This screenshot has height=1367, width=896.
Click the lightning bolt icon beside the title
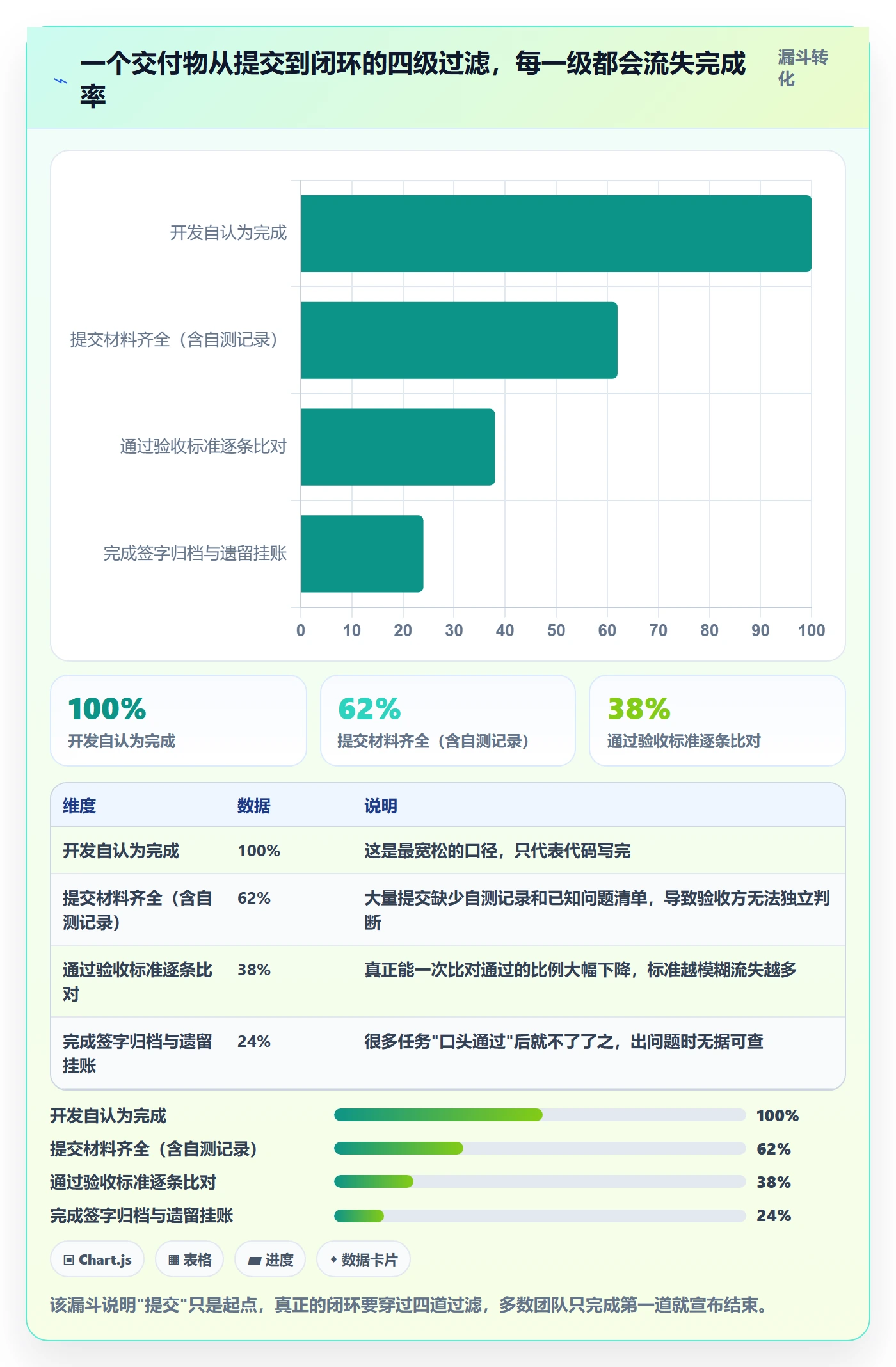[x=61, y=81]
